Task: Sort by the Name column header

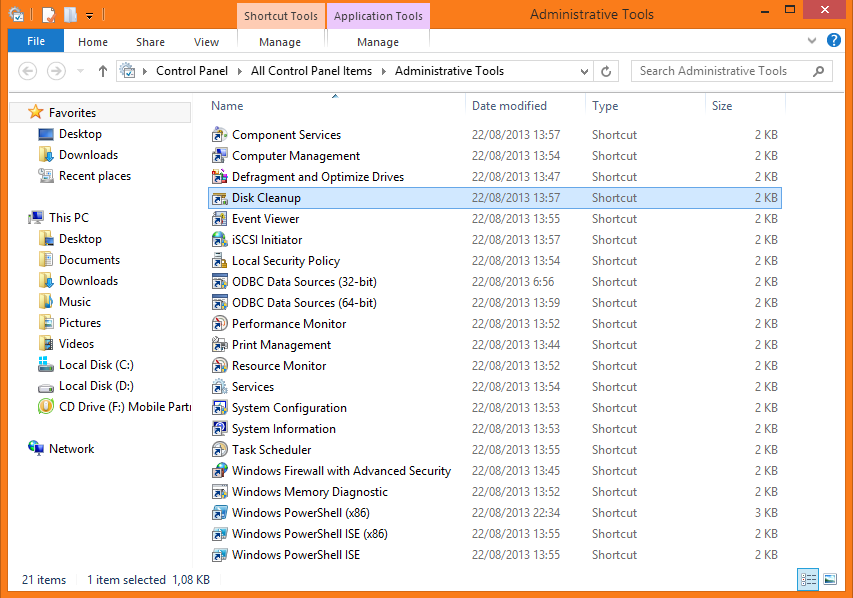Action: 335,106
